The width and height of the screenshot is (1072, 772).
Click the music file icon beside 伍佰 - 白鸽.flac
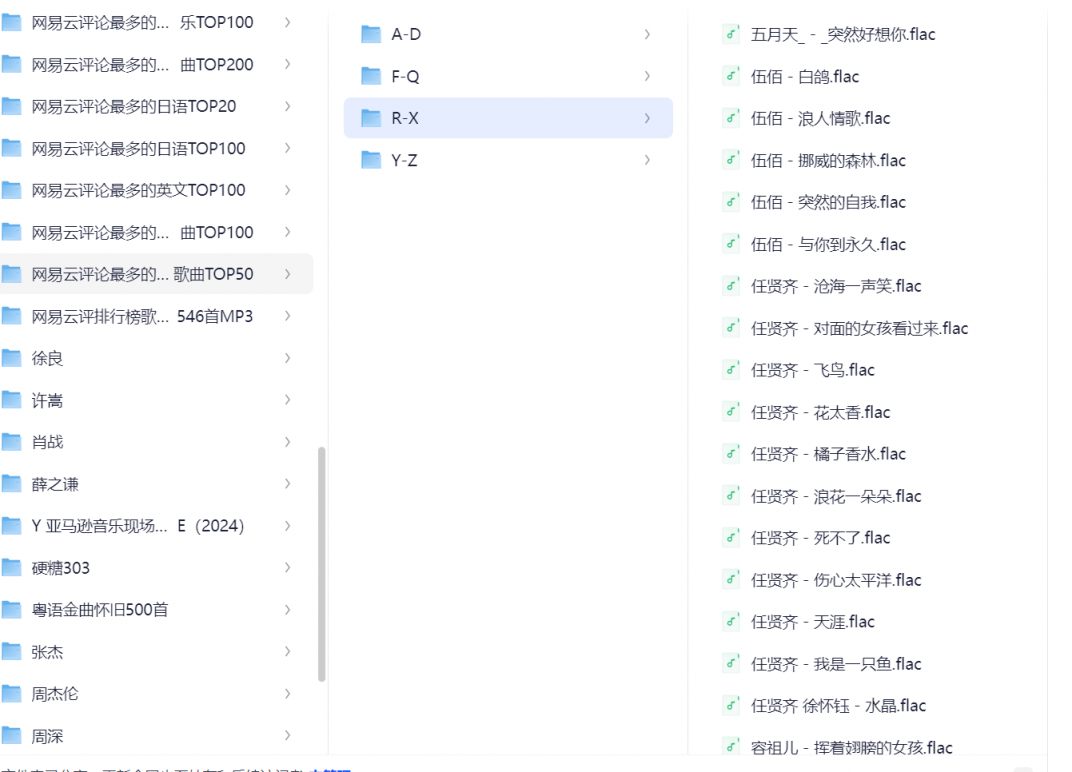coord(731,76)
